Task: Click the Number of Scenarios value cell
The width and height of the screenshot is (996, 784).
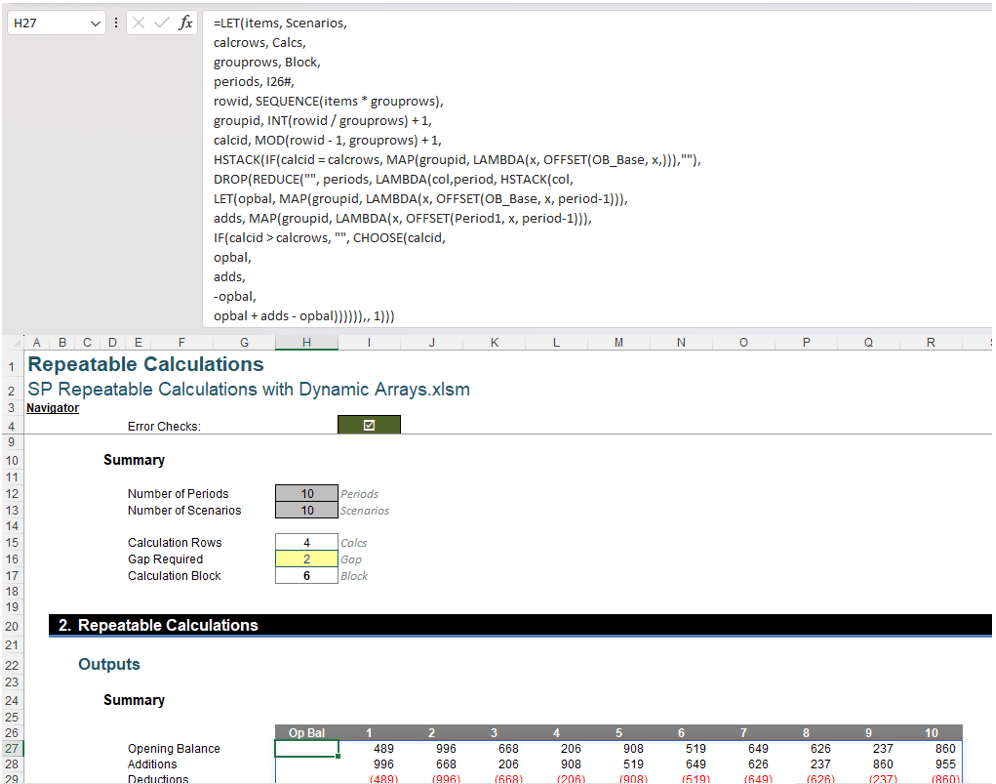Action: point(306,510)
